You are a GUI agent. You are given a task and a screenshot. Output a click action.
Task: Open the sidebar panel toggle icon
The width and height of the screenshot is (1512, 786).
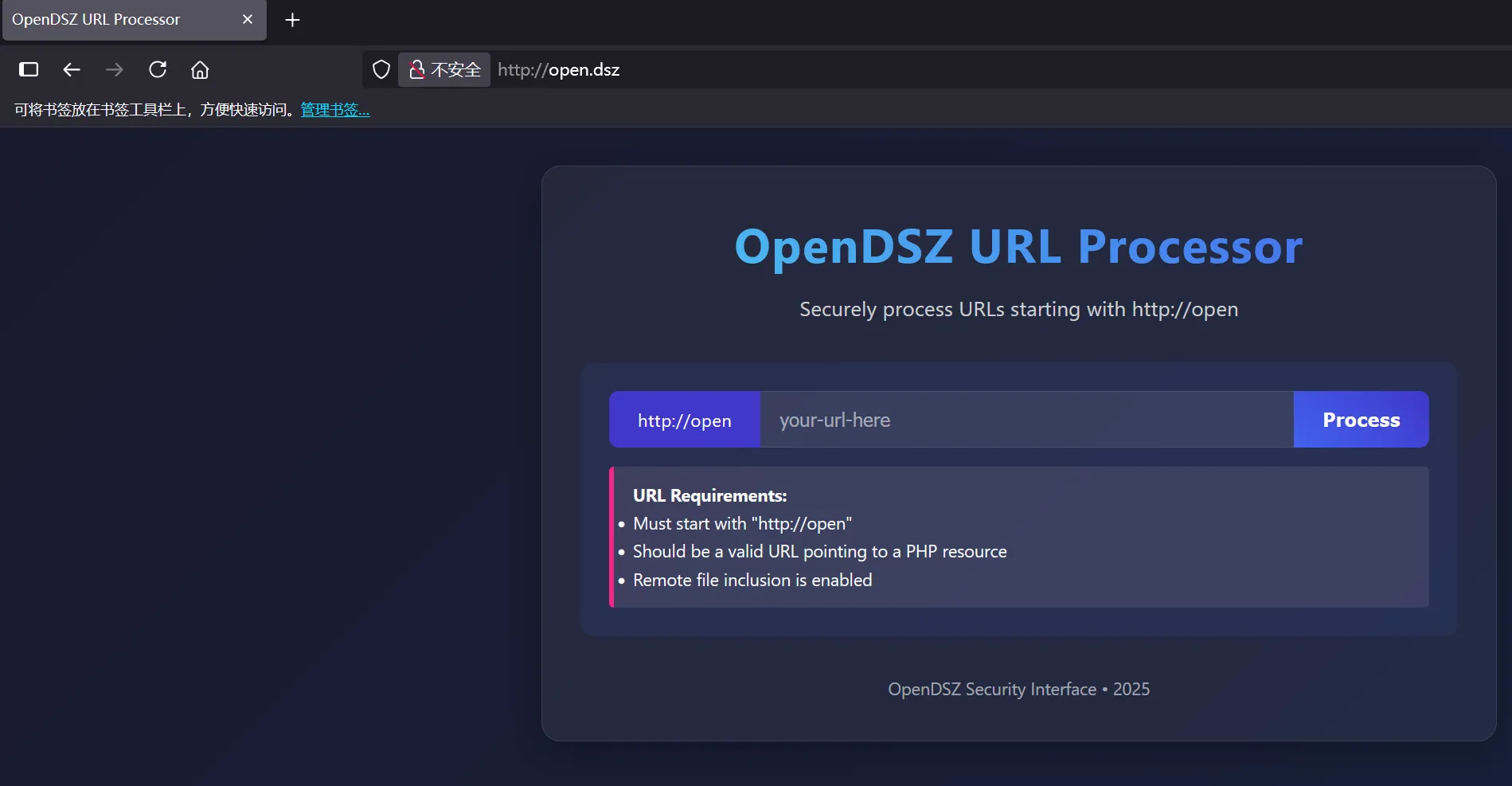29,69
